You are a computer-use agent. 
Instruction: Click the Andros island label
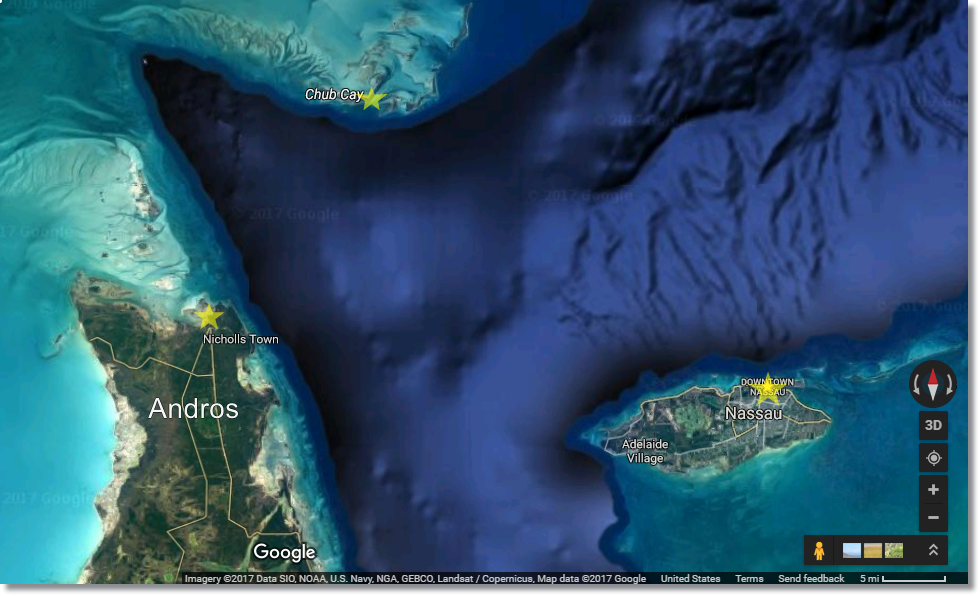(191, 409)
